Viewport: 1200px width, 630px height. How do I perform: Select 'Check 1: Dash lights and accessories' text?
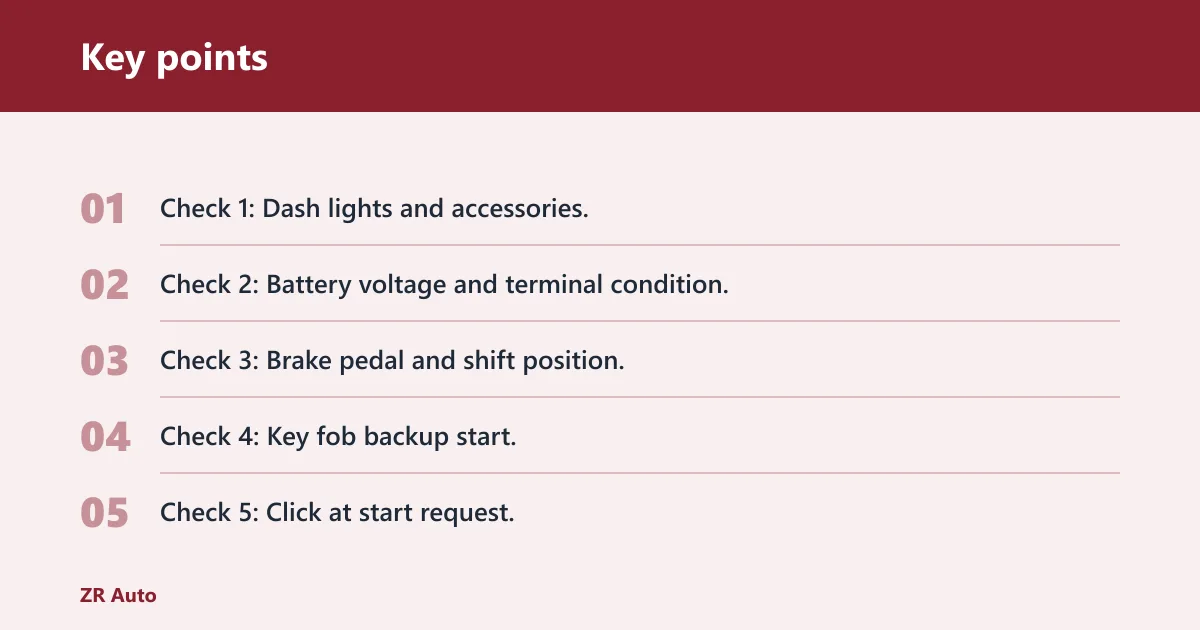tap(374, 209)
